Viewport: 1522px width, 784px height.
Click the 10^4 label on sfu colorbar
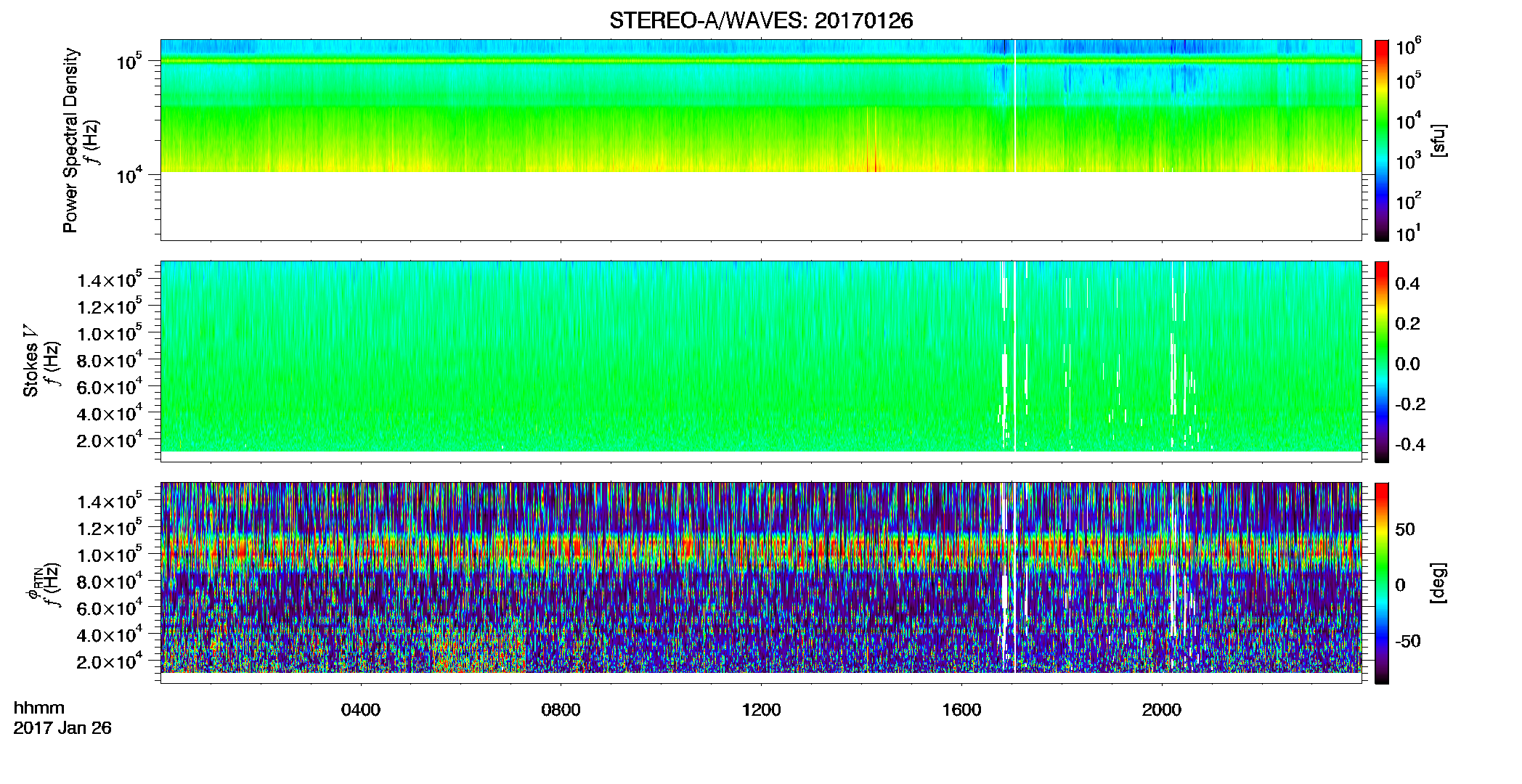point(1408,121)
